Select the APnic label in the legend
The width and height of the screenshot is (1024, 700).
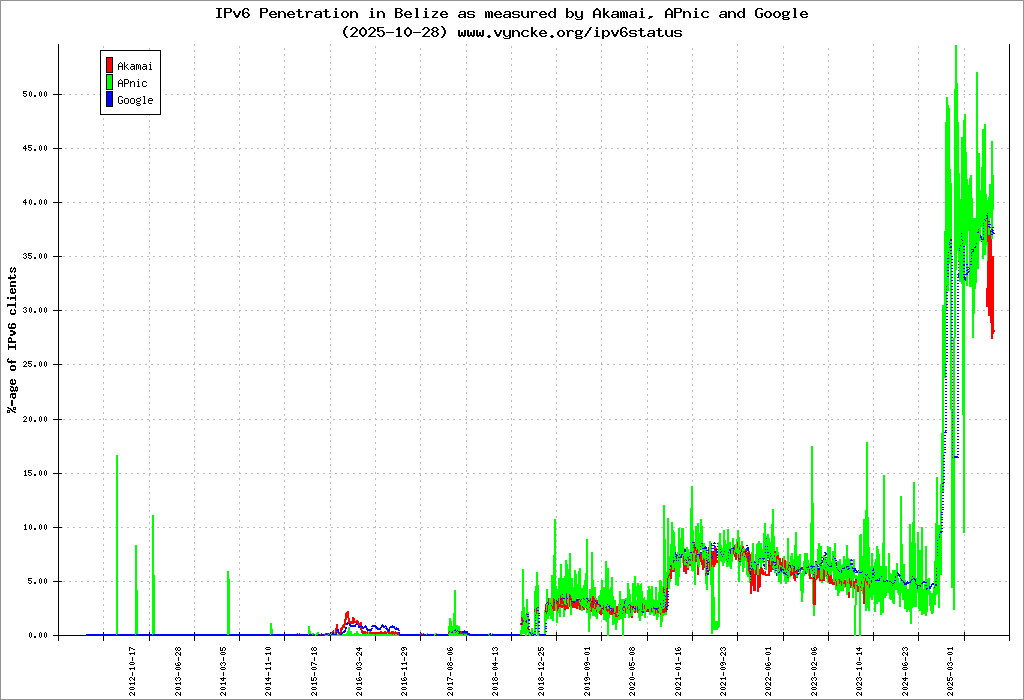pyautogui.click(x=132, y=84)
